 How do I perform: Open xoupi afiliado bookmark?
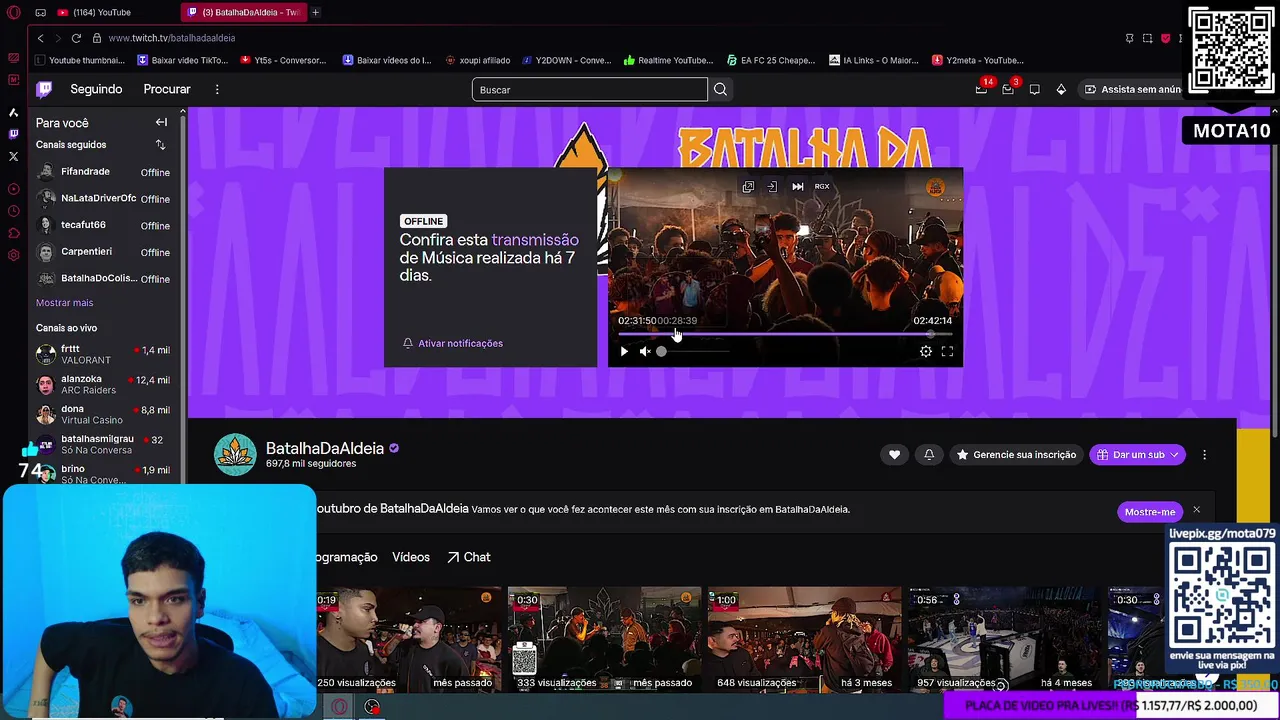click(478, 60)
